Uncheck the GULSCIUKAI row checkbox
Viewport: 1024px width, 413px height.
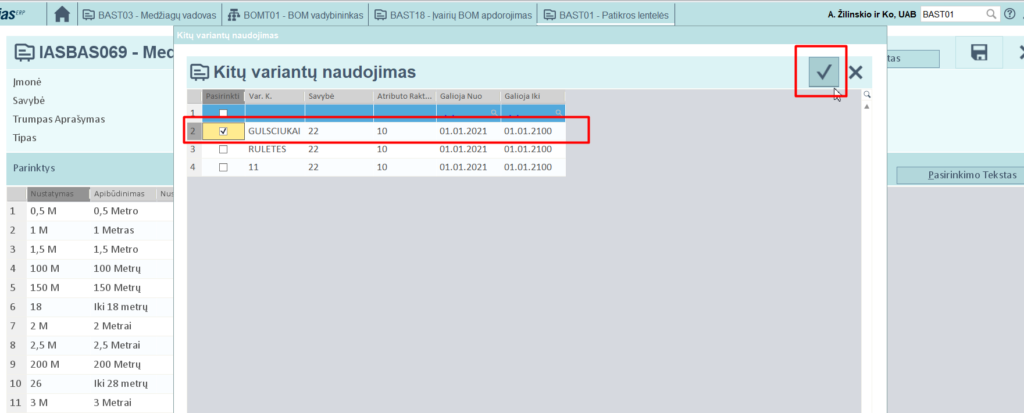coord(223,131)
